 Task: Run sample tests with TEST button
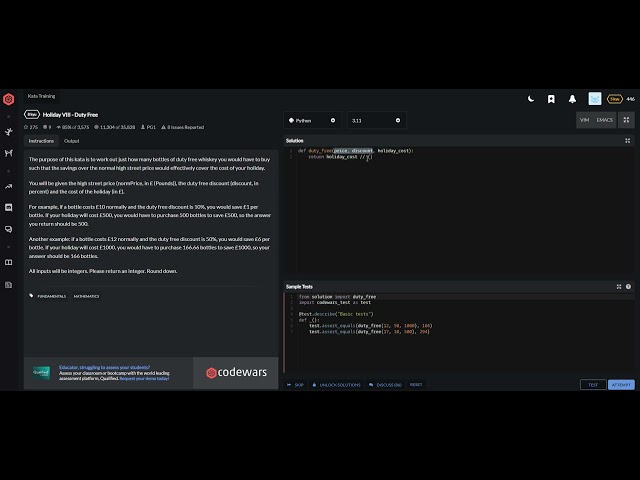pos(593,384)
